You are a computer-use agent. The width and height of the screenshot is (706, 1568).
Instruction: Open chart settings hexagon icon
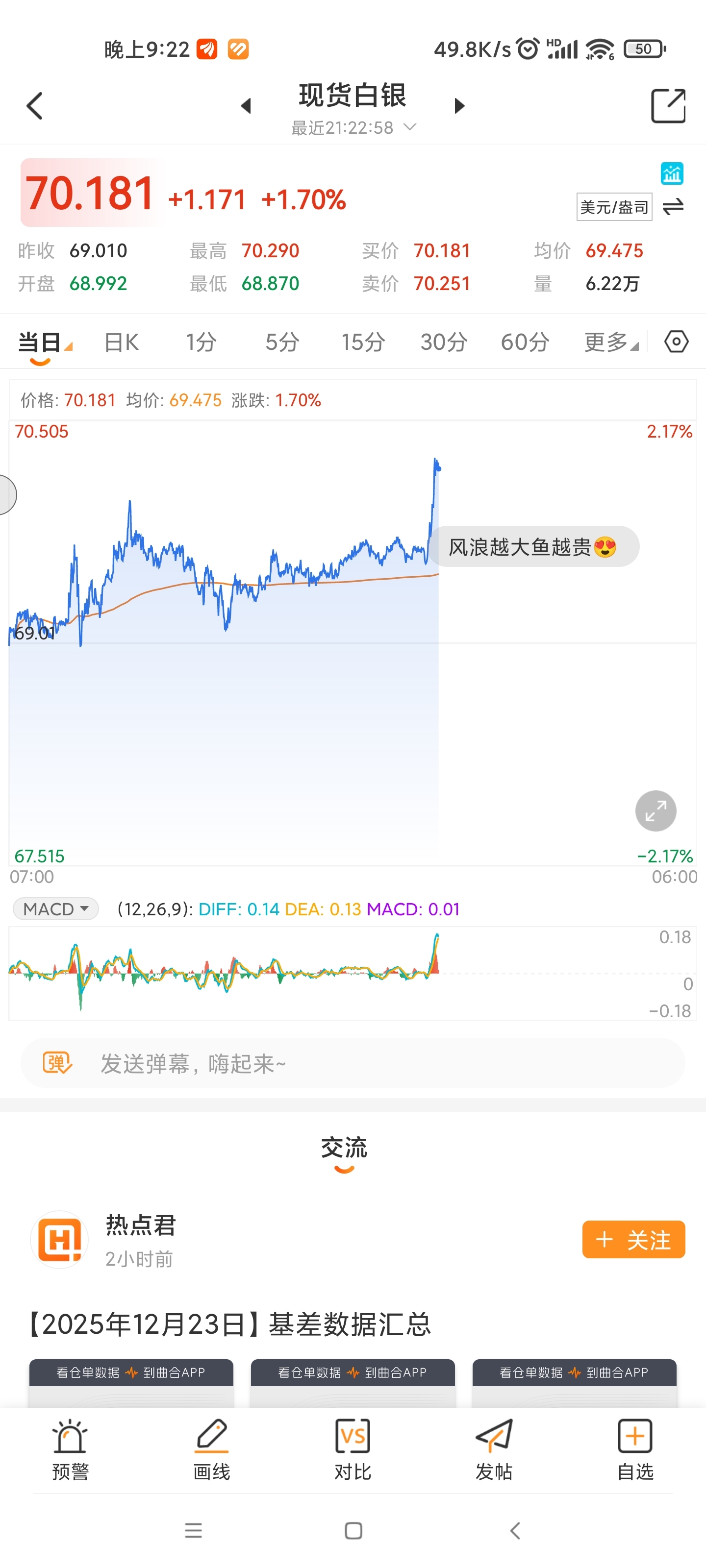(x=676, y=342)
